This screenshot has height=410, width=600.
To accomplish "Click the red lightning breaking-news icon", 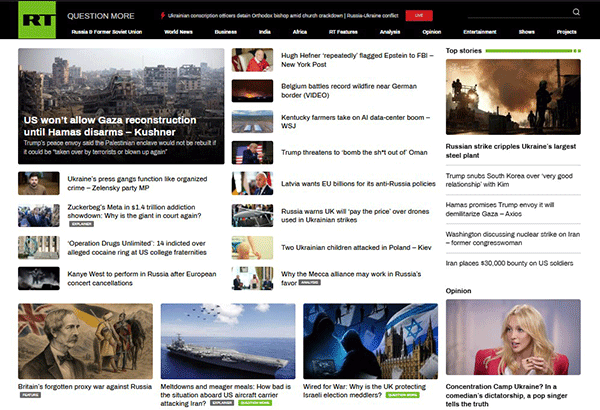I will pyautogui.click(x=163, y=15).
